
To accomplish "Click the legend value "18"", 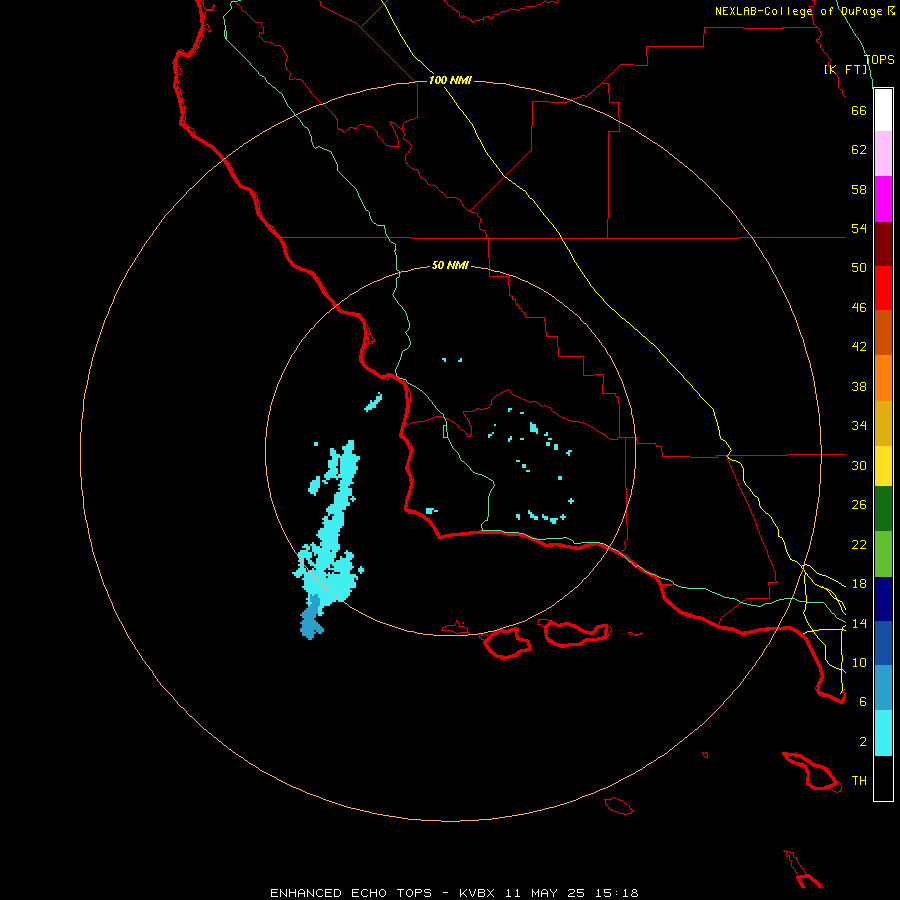I will (x=859, y=584).
